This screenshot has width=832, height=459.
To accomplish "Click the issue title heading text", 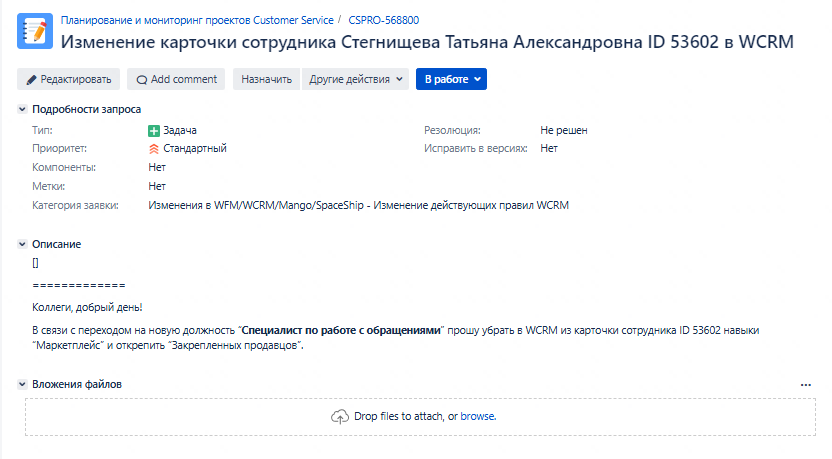I will (x=427, y=42).
